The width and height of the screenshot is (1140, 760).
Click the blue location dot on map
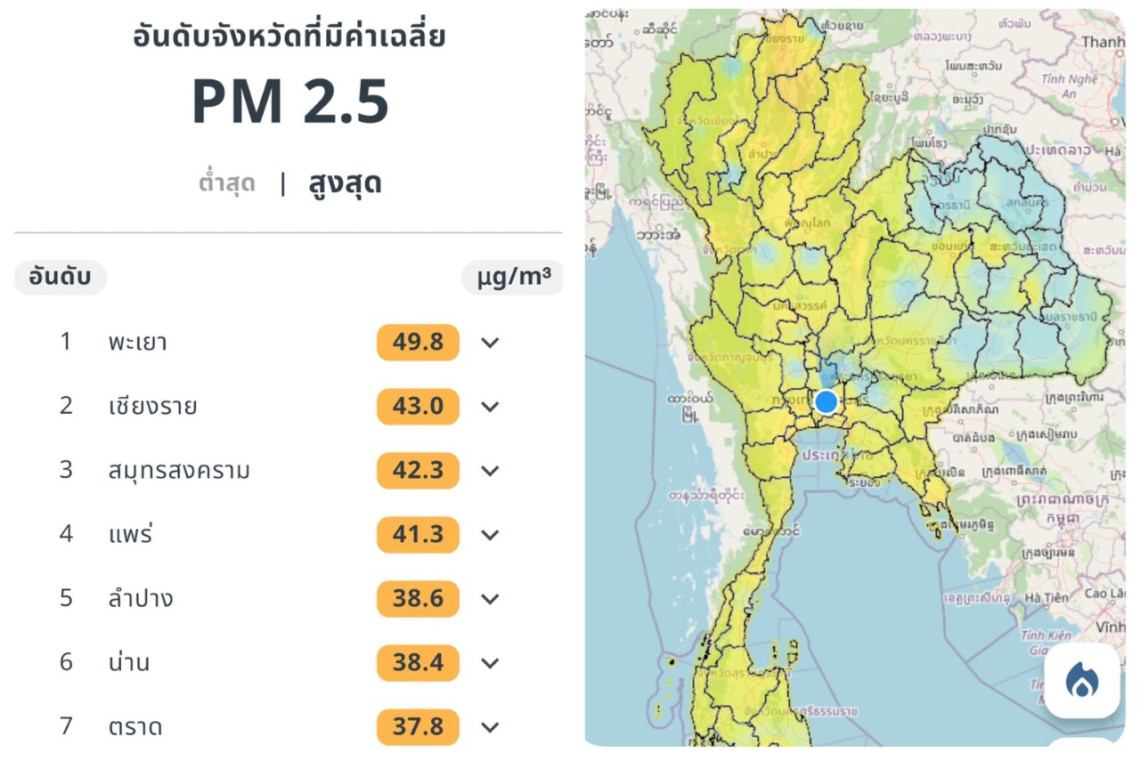pos(826,402)
